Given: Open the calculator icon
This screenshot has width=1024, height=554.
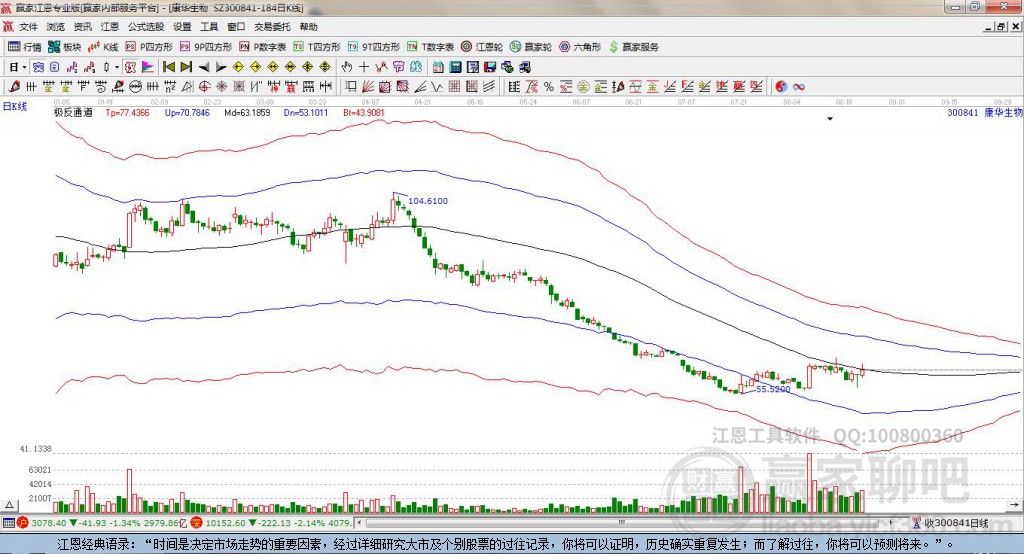Looking at the screenshot, I should tap(455, 67).
